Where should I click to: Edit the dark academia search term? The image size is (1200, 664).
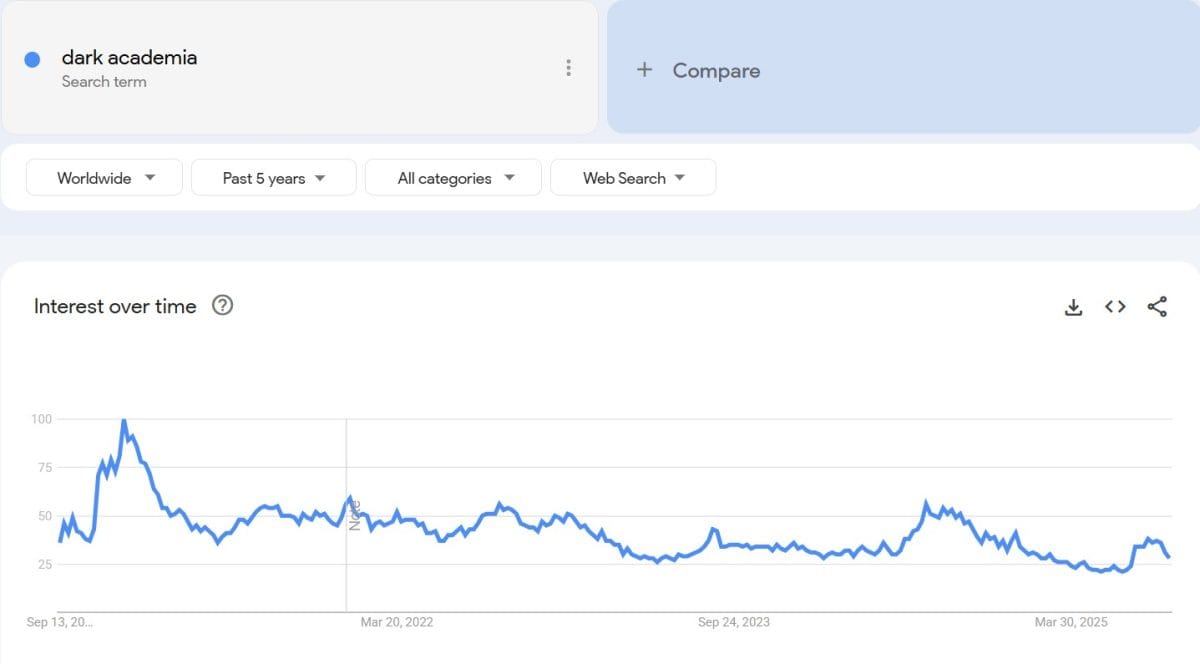click(129, 58)
